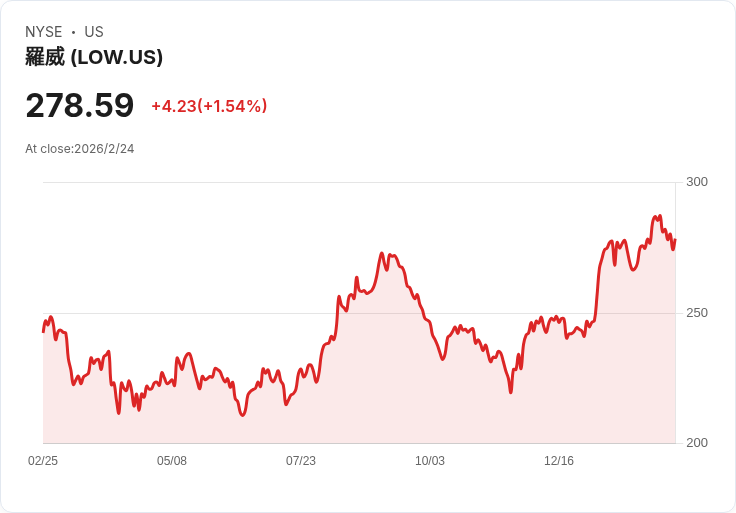This screenshot has height=513, width=736.
Task: Select the 05/08 date on x-axis
Action: [172, 461]
